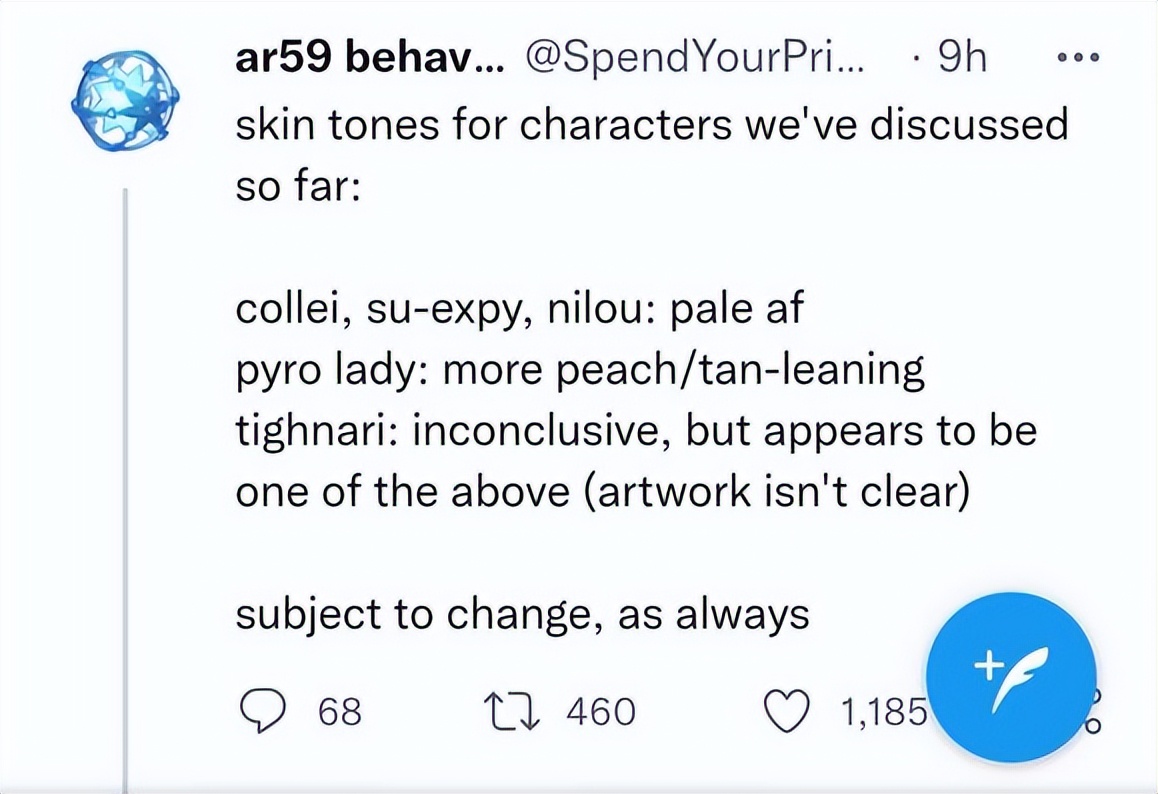Screen dimensions: 1158x794
Task: Like the tweet with the heart icon
Action: click(787, 711)
